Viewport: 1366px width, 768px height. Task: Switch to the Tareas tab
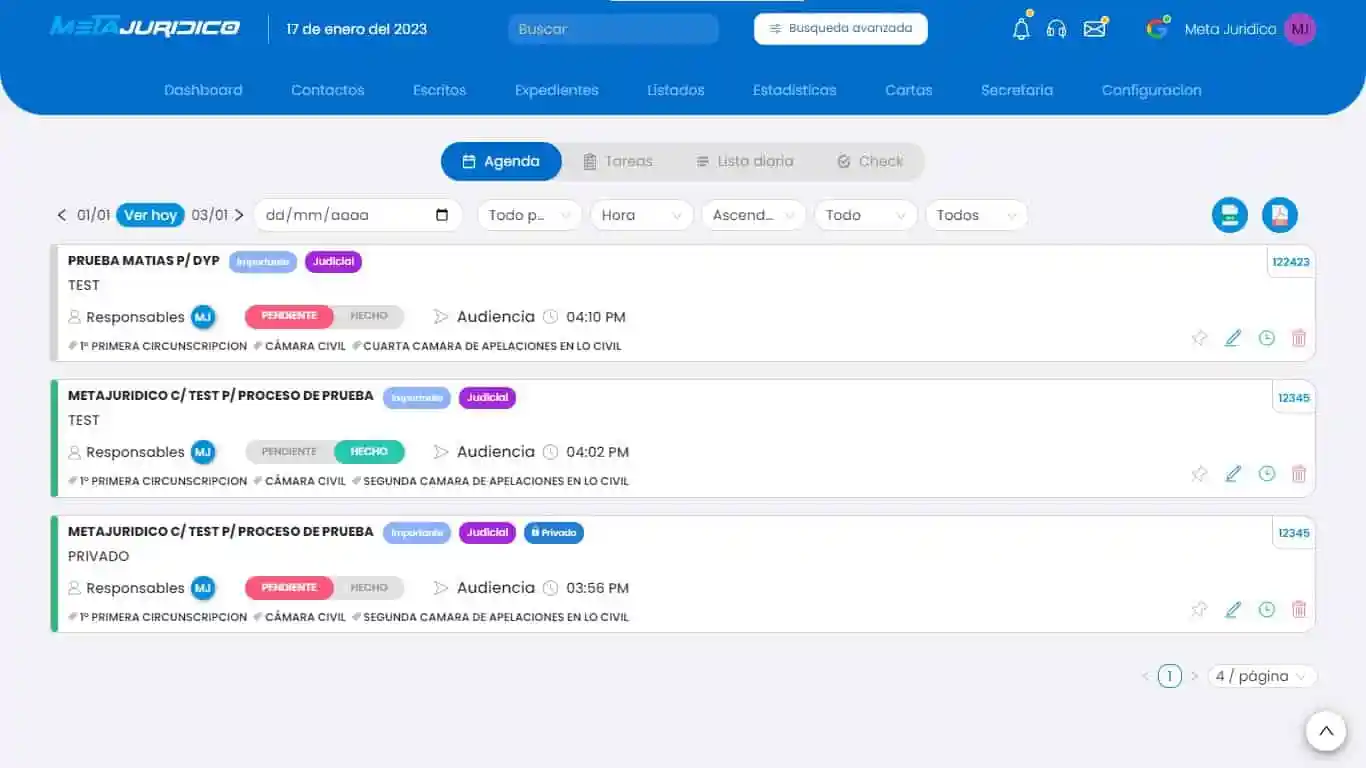(x=619, y=161)
